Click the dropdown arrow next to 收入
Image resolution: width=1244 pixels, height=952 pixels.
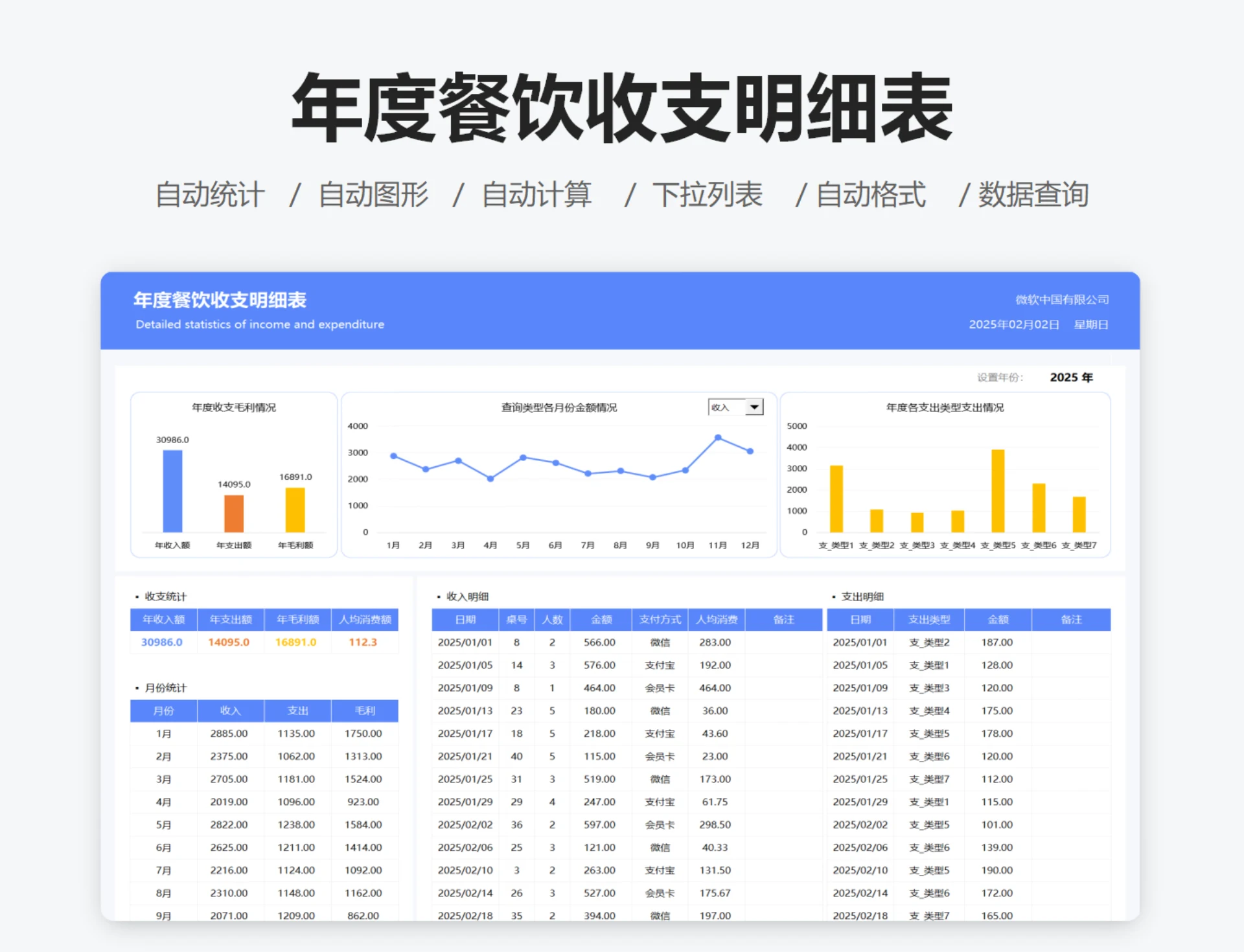754,407
